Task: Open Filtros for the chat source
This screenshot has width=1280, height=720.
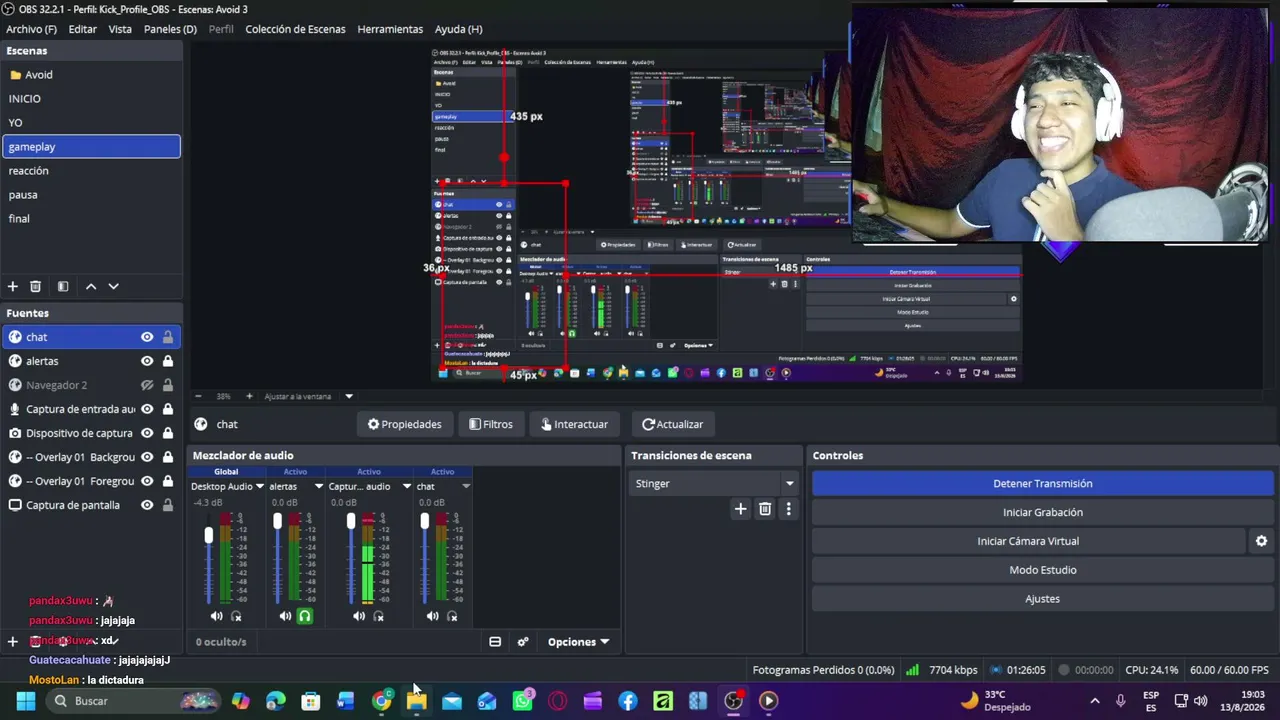Action: pos(491,424)
